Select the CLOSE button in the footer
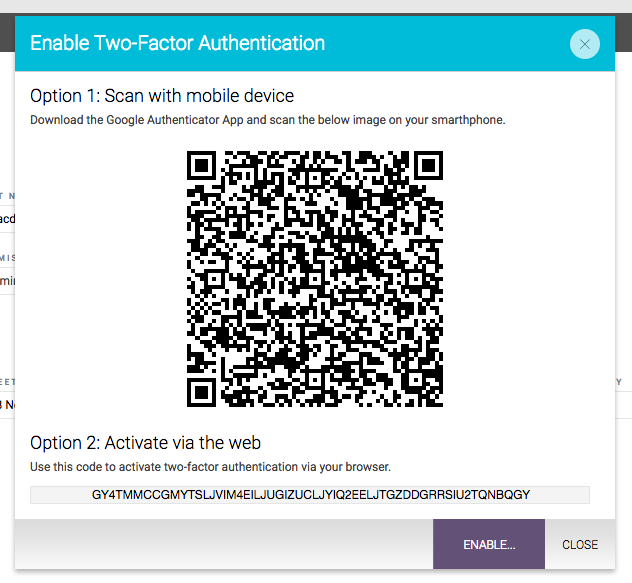632x583 pixels. point(580,544)
